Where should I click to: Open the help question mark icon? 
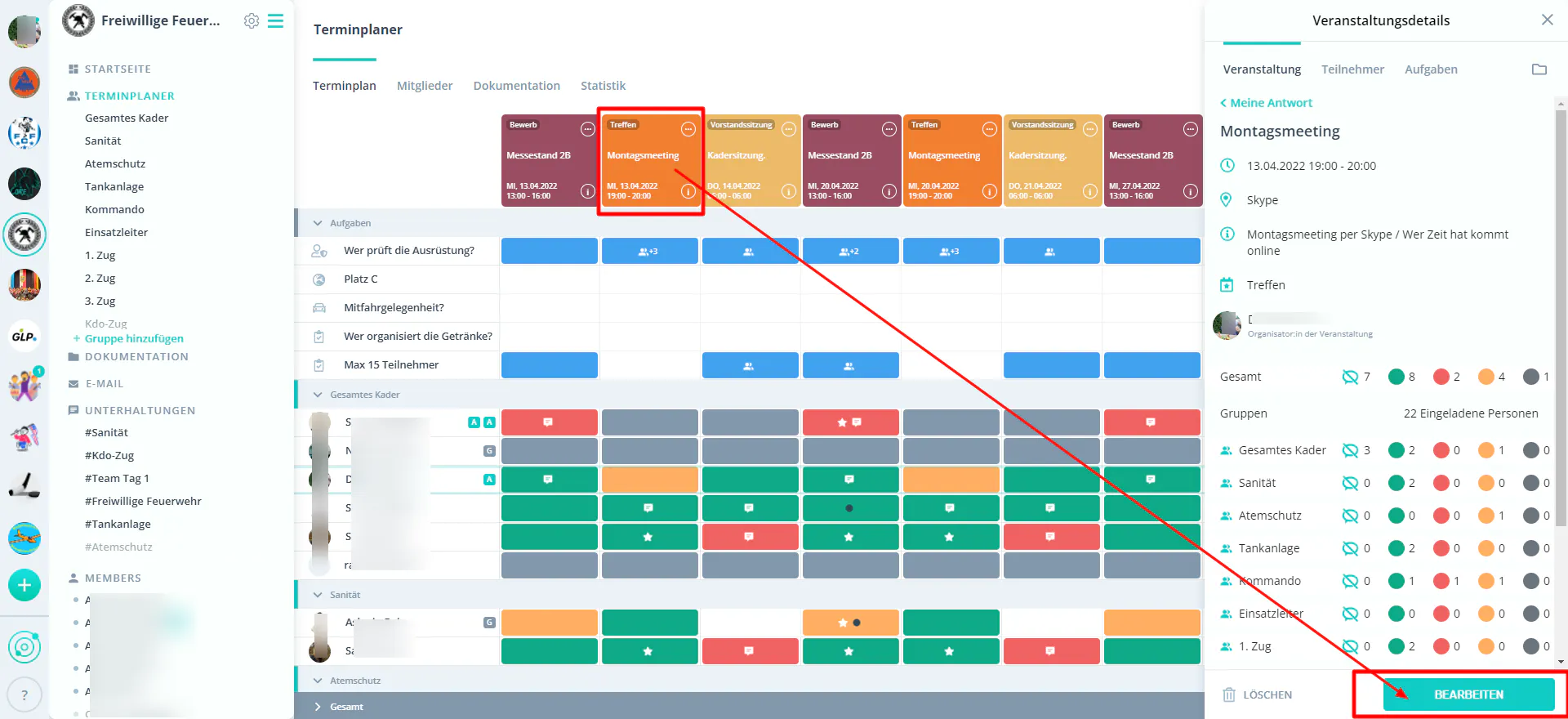pos(24,695)
